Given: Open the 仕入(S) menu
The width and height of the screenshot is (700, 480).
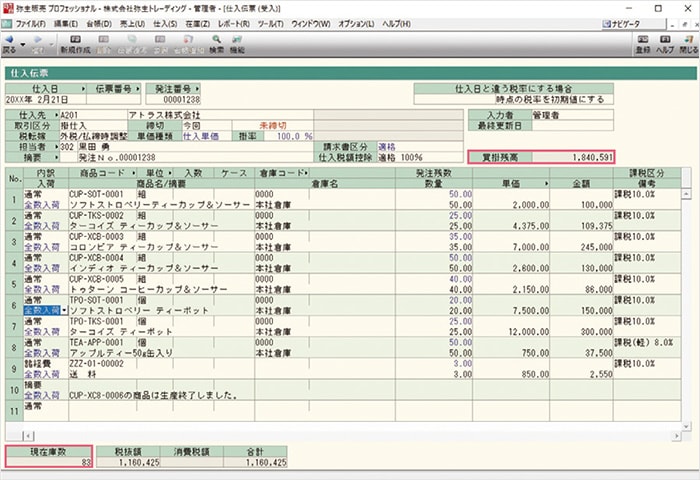Looking at the screenshot, I should tap(165, 24).
